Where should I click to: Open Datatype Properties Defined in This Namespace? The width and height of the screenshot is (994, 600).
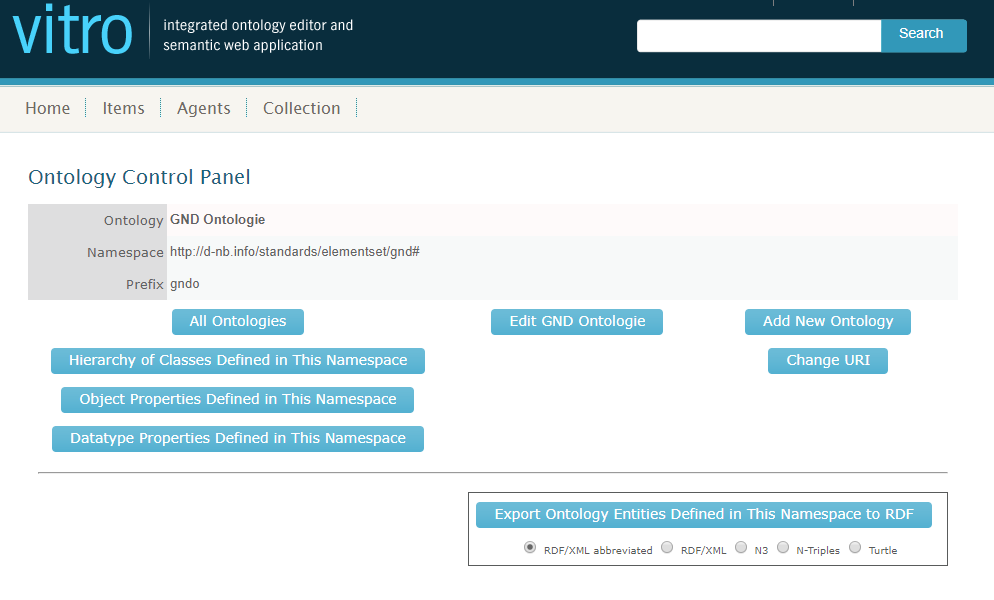pyautogui.click(x=238, y=439)
